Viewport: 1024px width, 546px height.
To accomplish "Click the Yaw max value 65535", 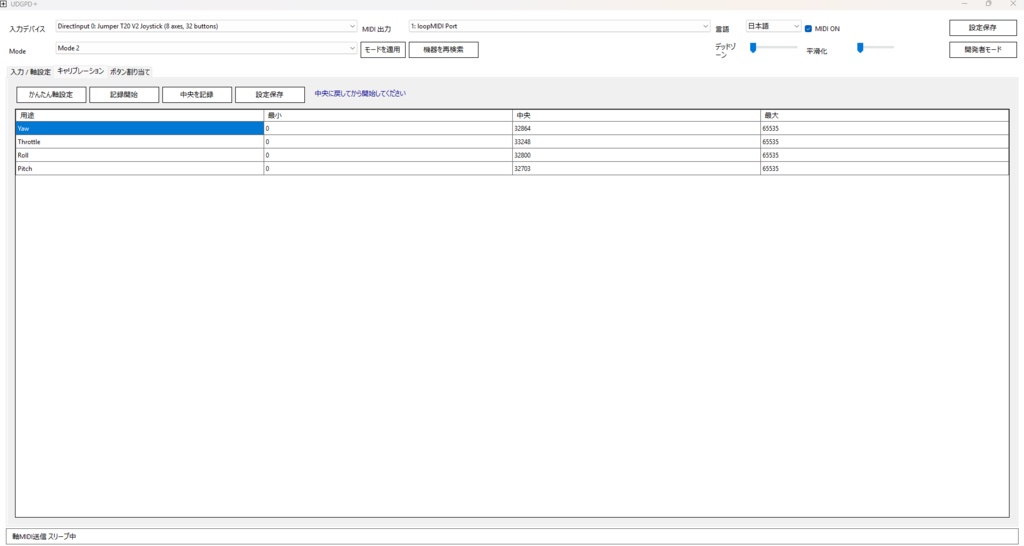I will point(885,129).
